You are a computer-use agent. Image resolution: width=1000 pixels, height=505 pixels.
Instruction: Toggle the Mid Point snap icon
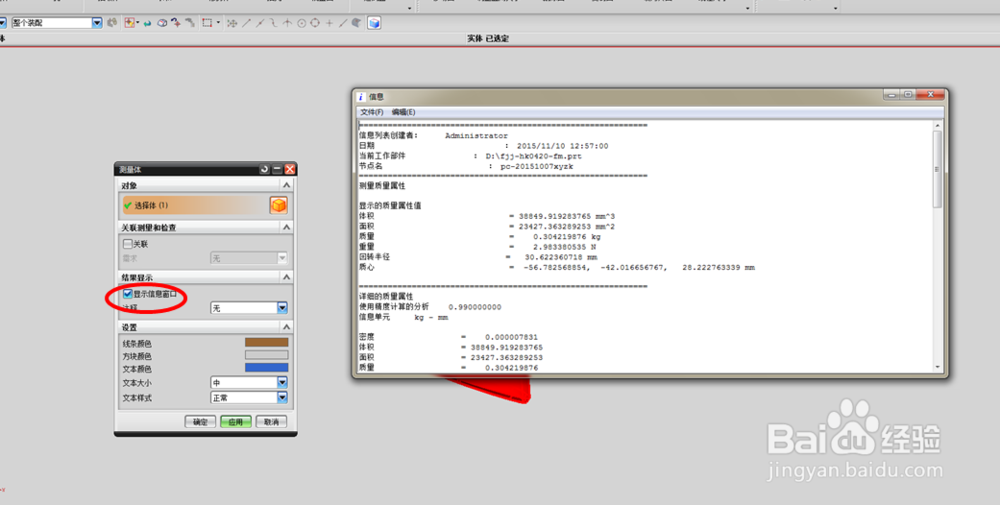coord(260,23)
